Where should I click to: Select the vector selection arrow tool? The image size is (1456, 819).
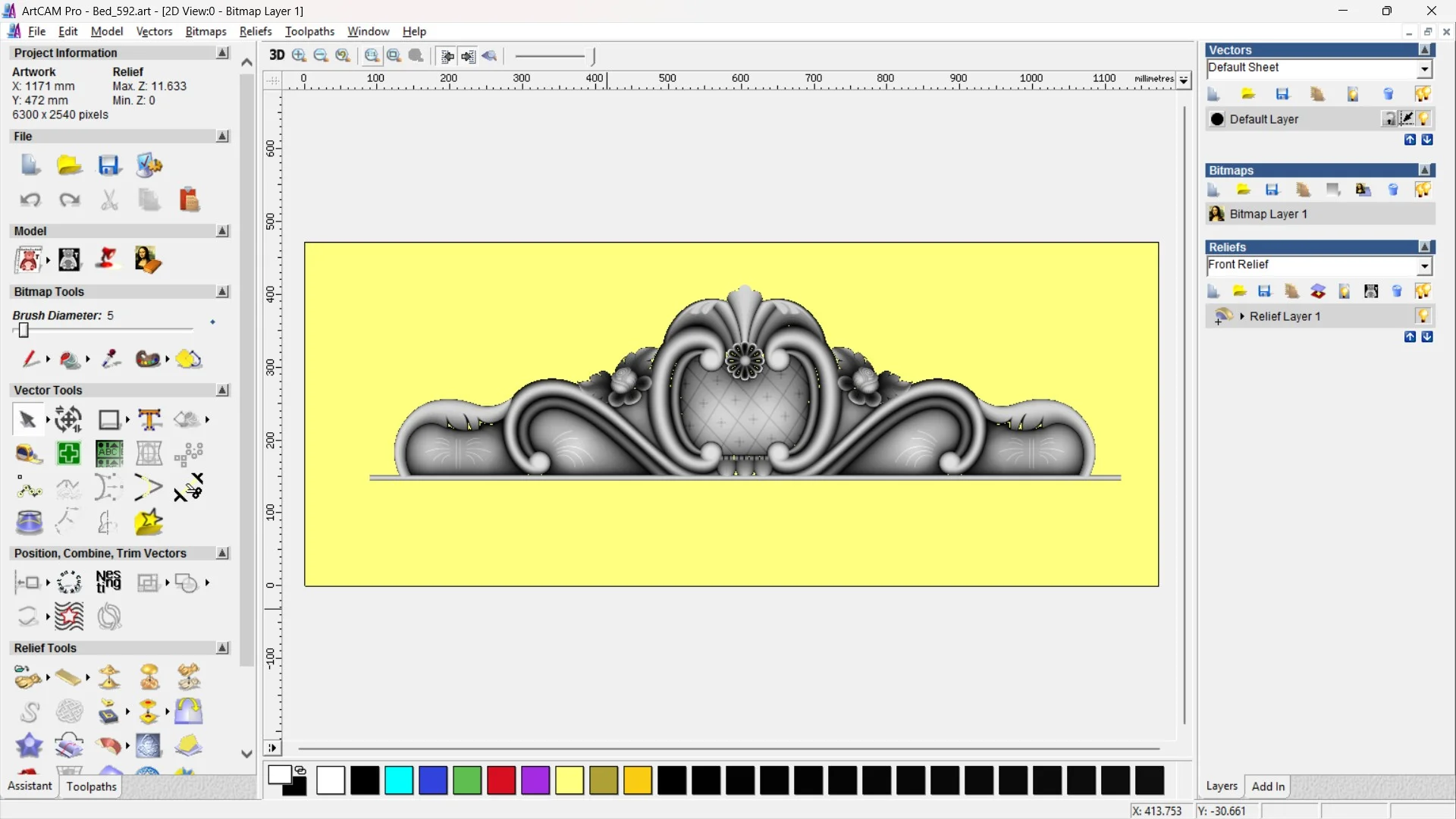point(28,419)
